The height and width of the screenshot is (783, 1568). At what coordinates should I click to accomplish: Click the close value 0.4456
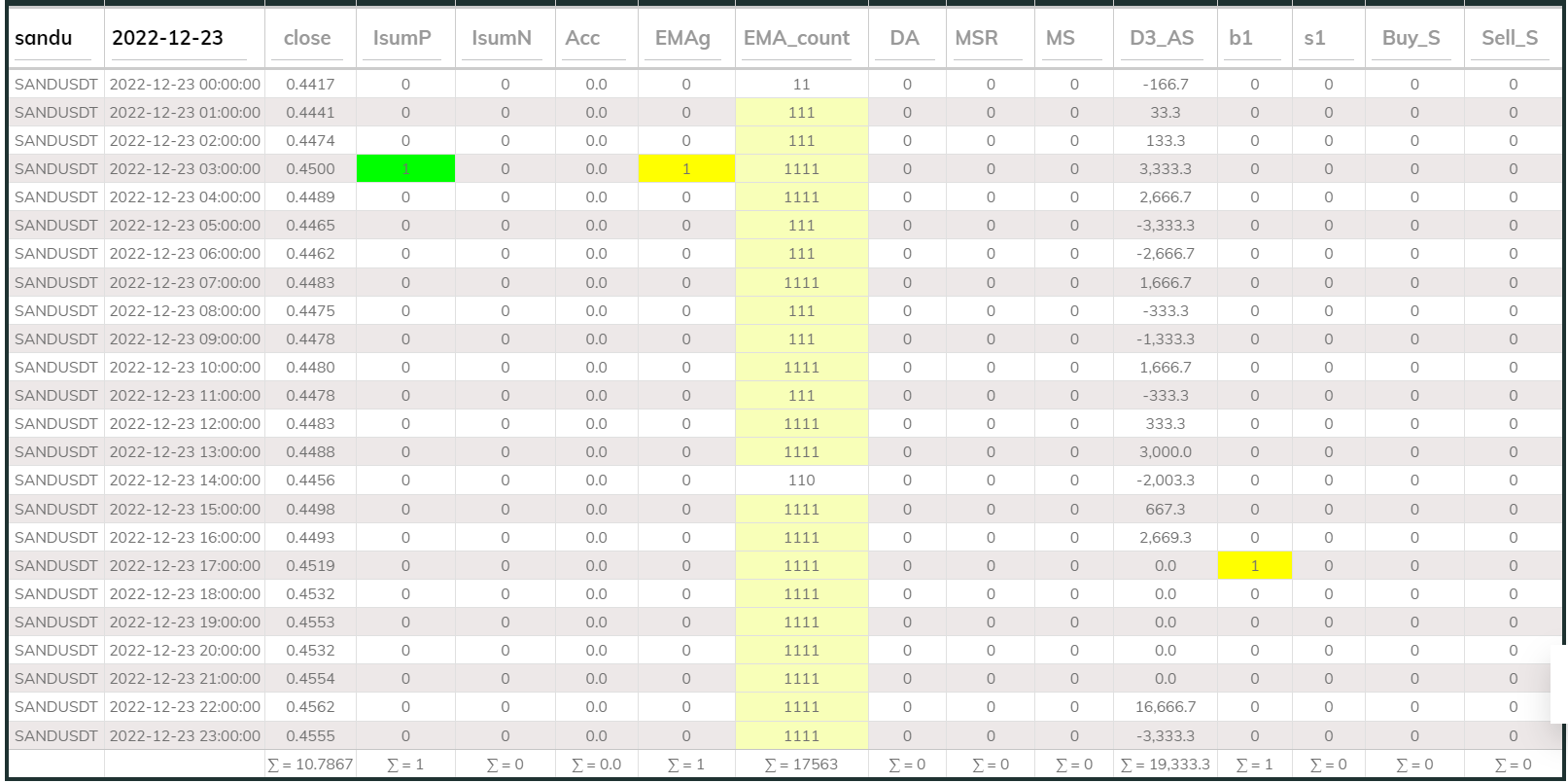[x=310, y=480]
